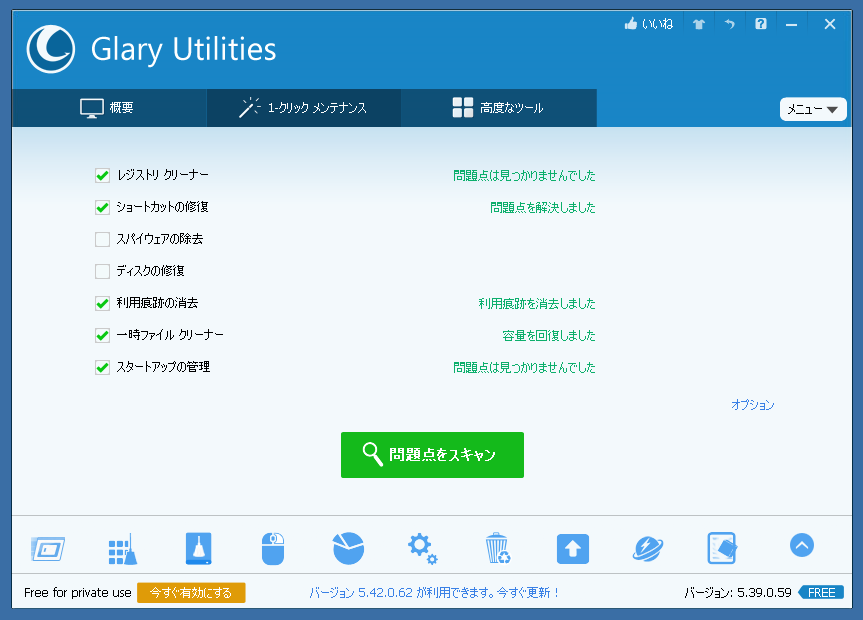This screenshot has height=620, width=863.
Task: Open the メニュー dropdown
Action: click(813, 109)
